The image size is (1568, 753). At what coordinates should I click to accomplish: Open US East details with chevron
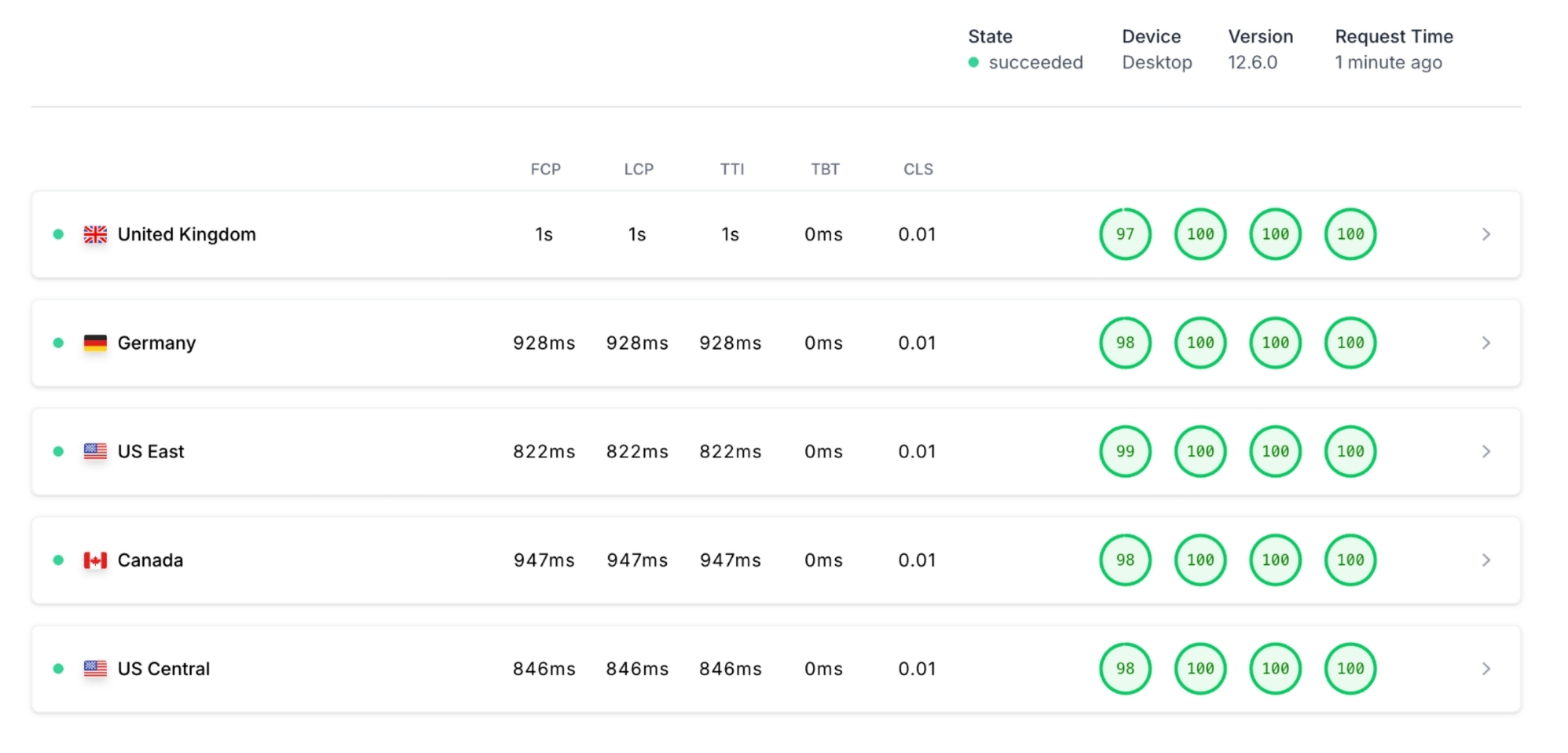click(x=1486, y=451)
